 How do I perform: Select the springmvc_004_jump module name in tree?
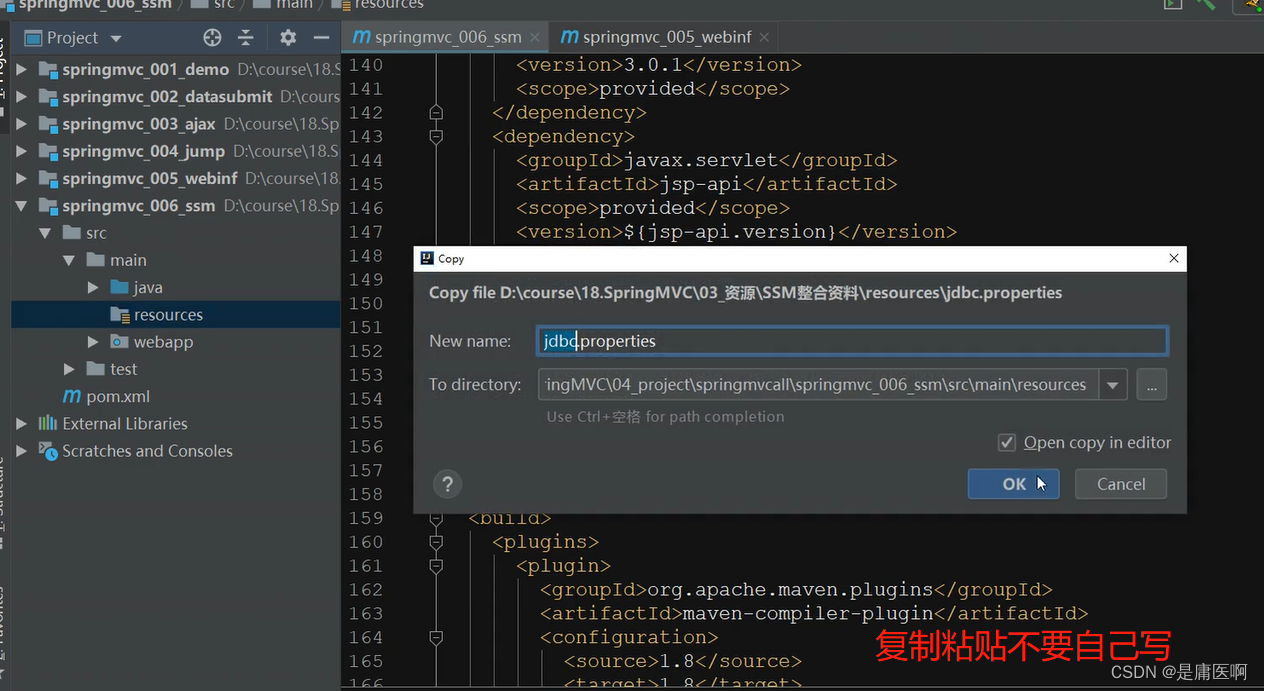click(x=143, y=151)
